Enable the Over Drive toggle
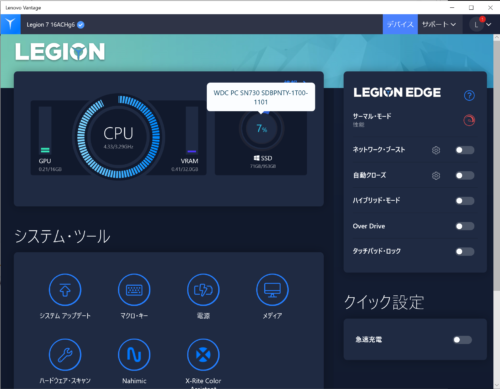Viewport: 500px width, 389px height. [x=465, y=226]
